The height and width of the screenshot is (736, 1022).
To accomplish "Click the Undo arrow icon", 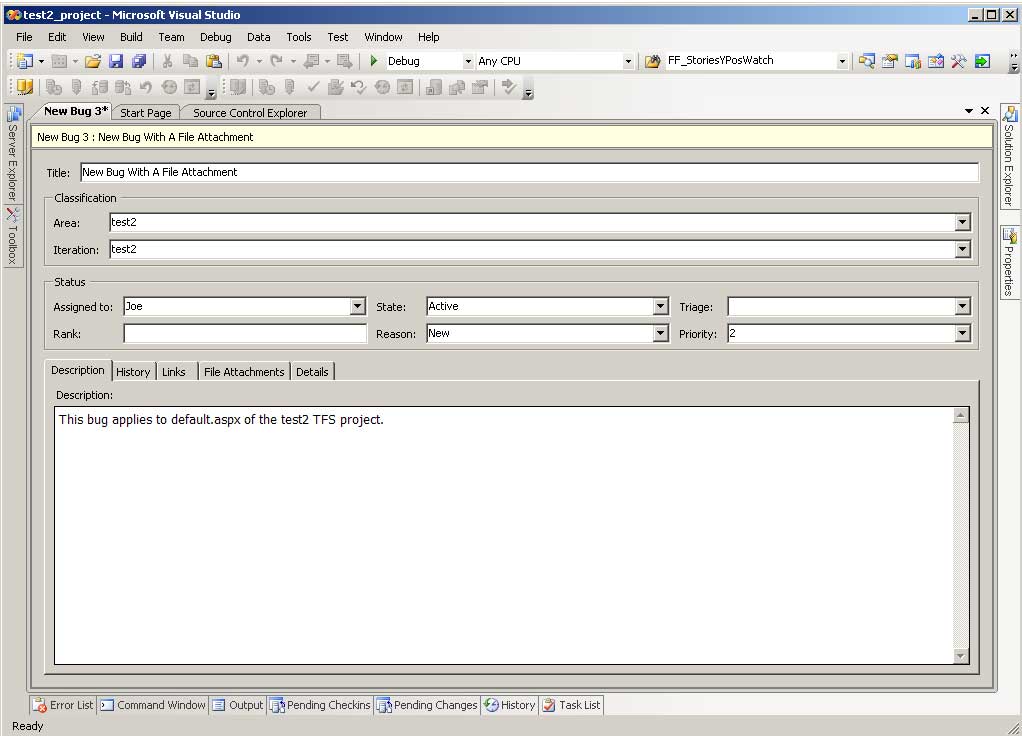I will (x=242, y=61).
